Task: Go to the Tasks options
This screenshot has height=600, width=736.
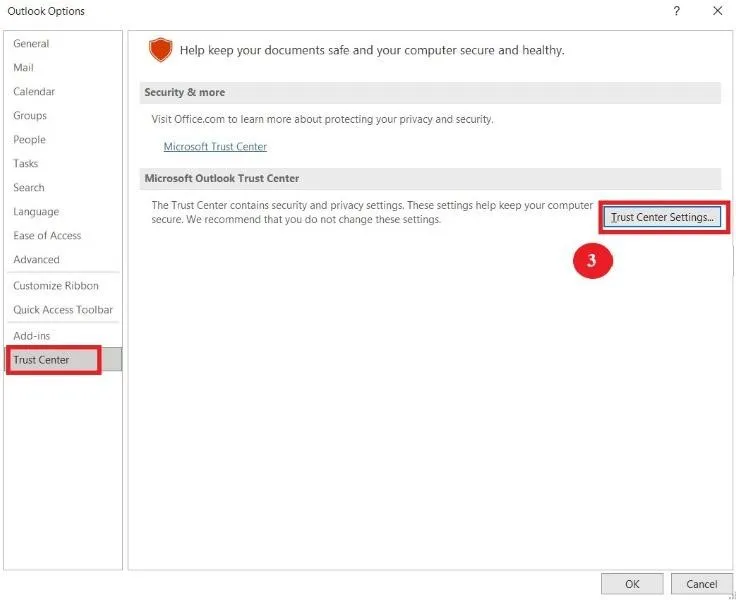Action: pos(26,164)
